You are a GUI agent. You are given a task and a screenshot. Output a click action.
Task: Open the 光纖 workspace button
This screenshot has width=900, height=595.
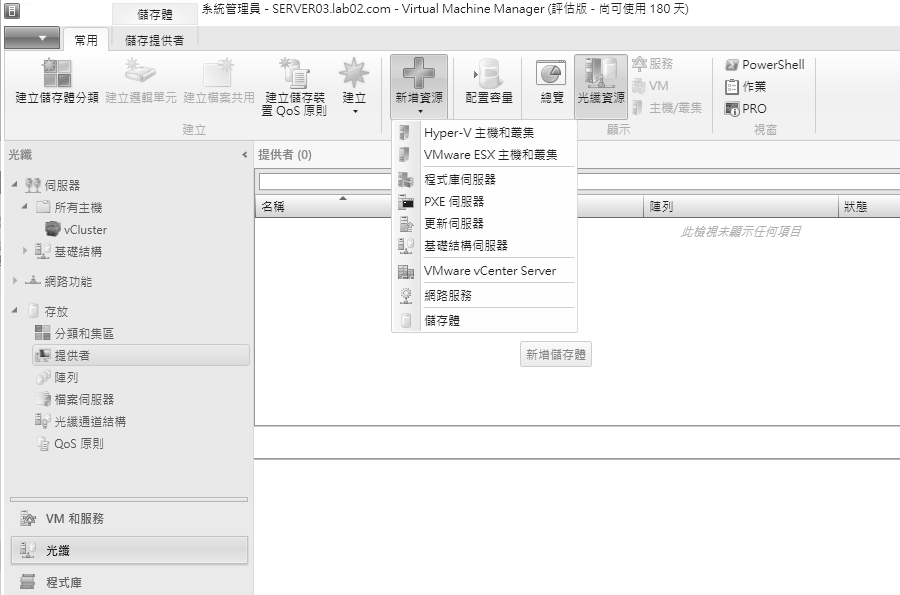pos(129,550)
